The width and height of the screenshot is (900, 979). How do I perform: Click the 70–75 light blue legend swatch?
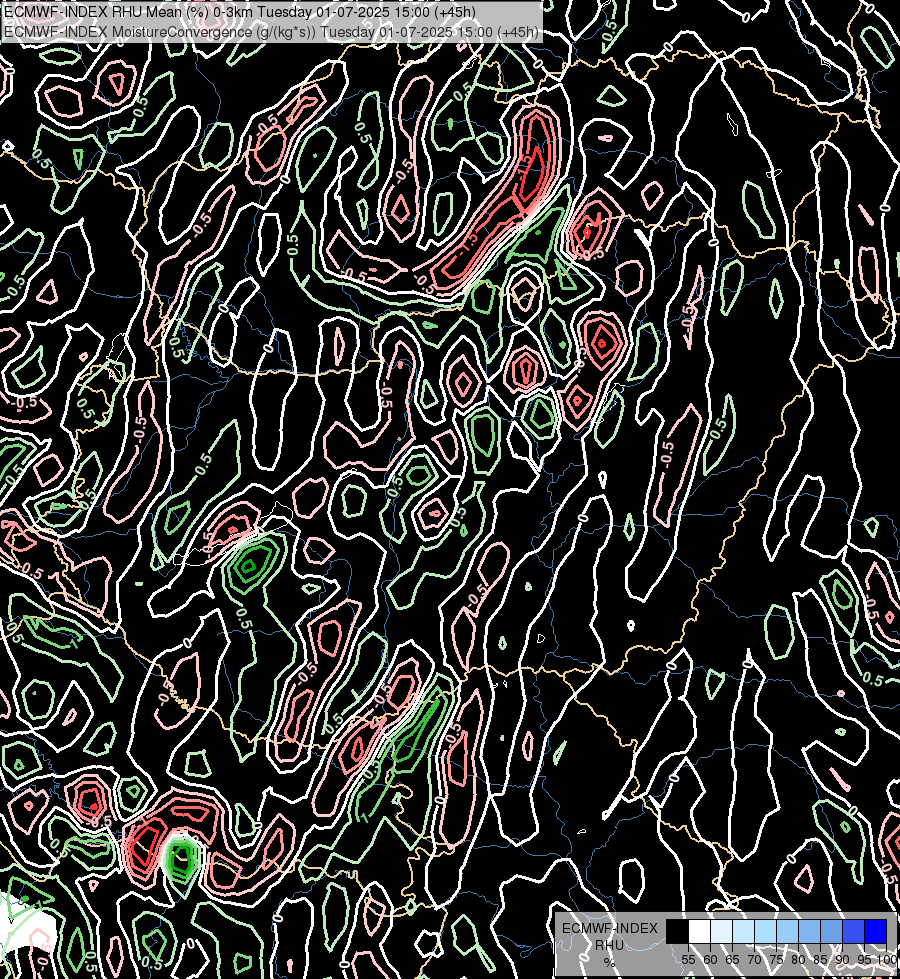point(765,931)
